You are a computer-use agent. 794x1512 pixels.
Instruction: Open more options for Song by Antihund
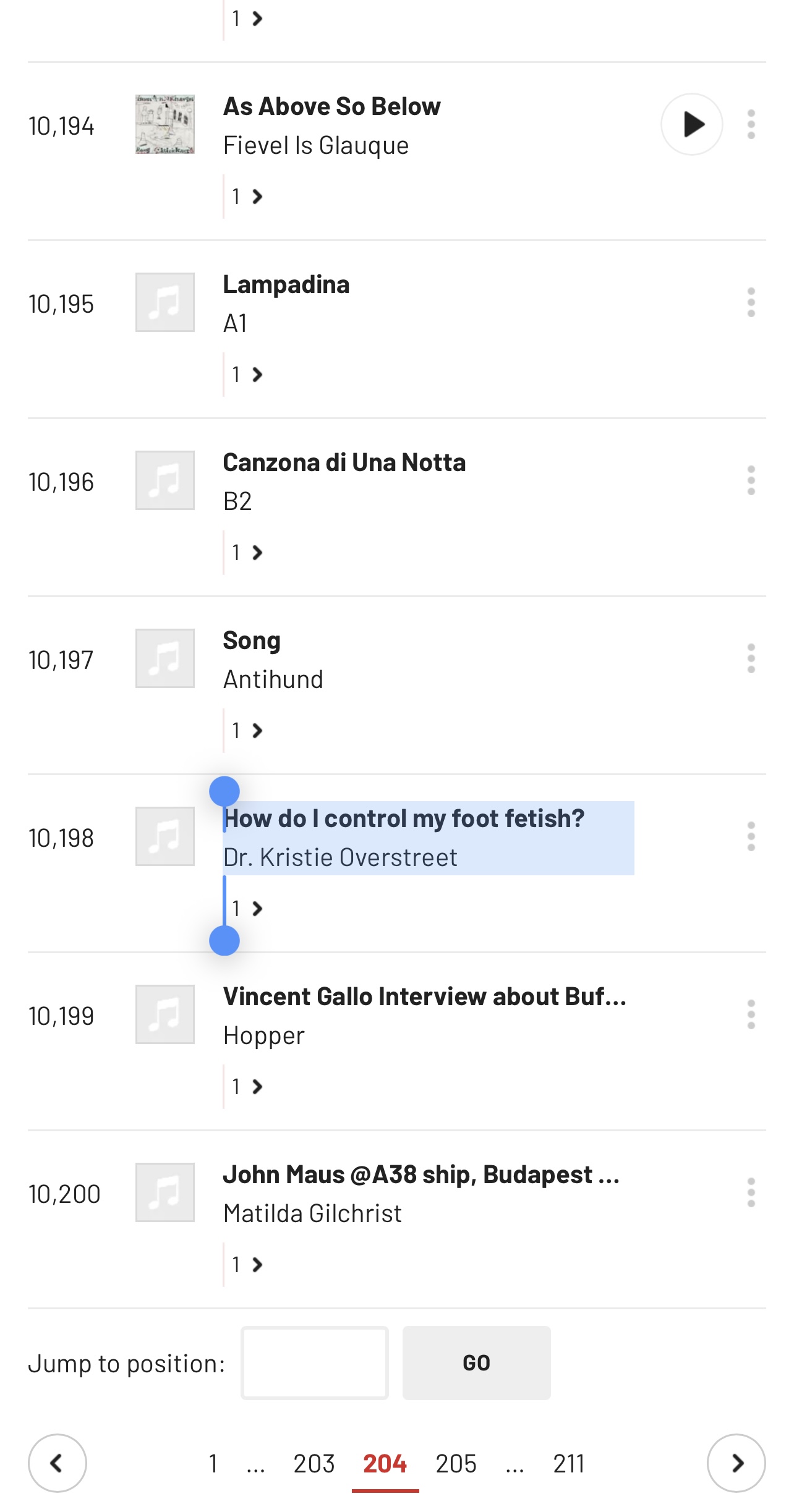(x=751, y=658)
